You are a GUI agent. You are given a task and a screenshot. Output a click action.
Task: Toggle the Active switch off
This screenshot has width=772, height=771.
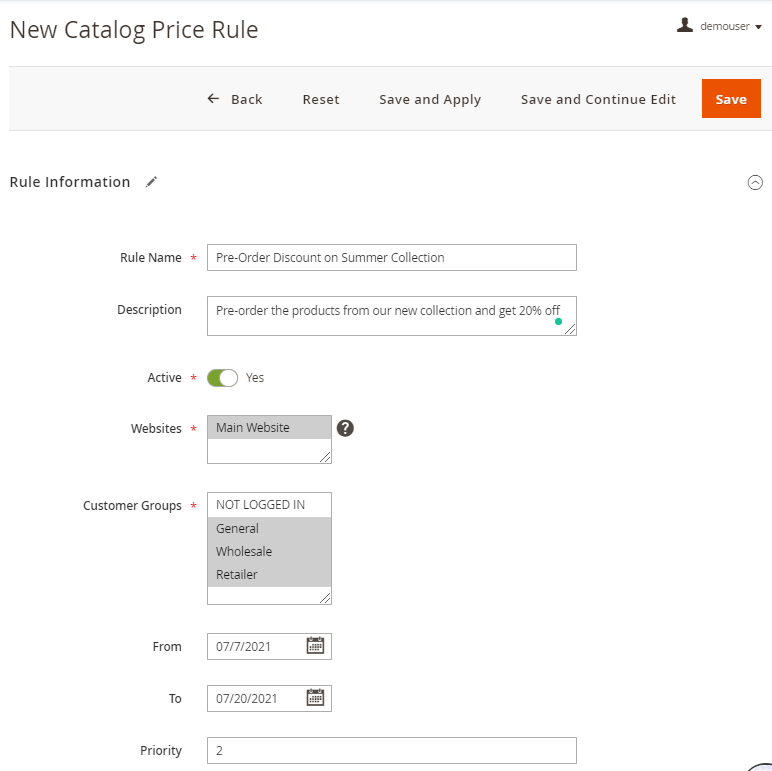(x=222, y=378)
